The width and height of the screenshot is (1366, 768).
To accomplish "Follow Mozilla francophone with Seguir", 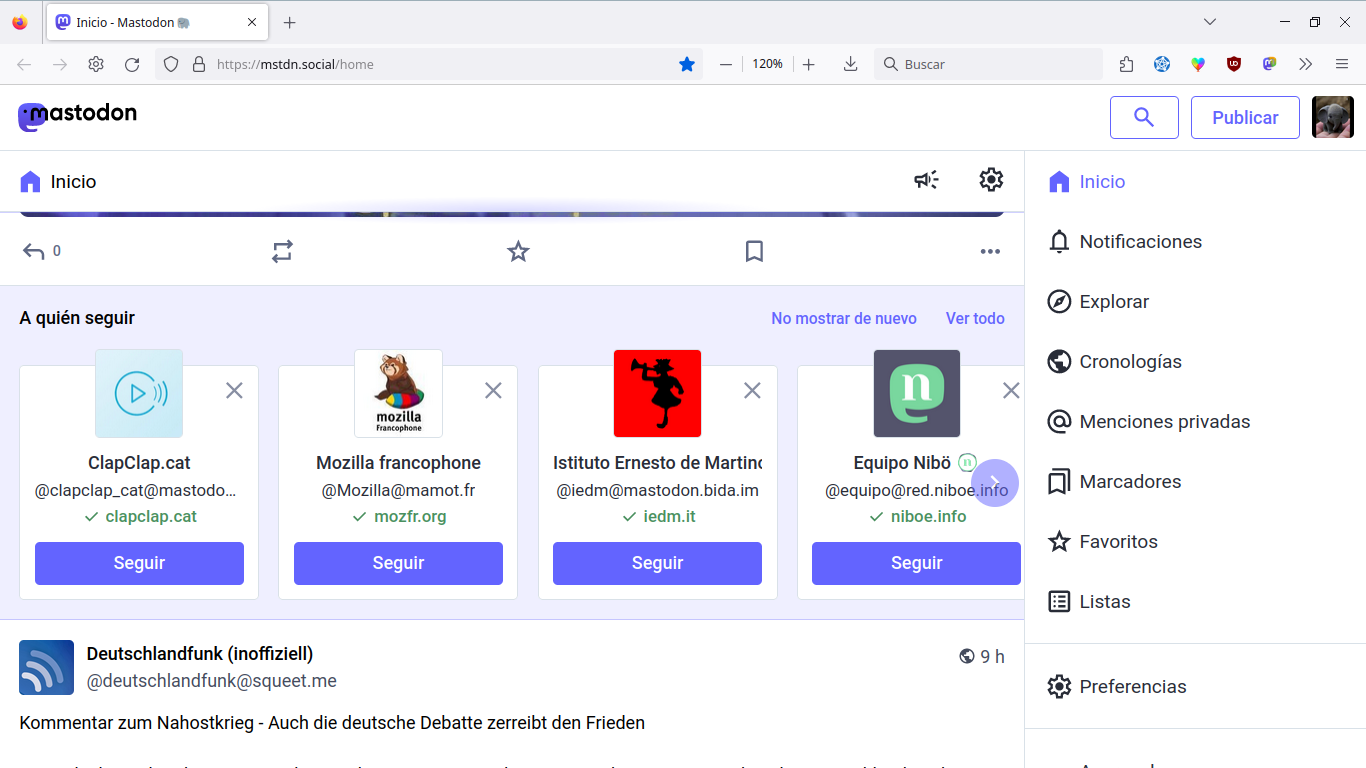I will tap(398, 563).
